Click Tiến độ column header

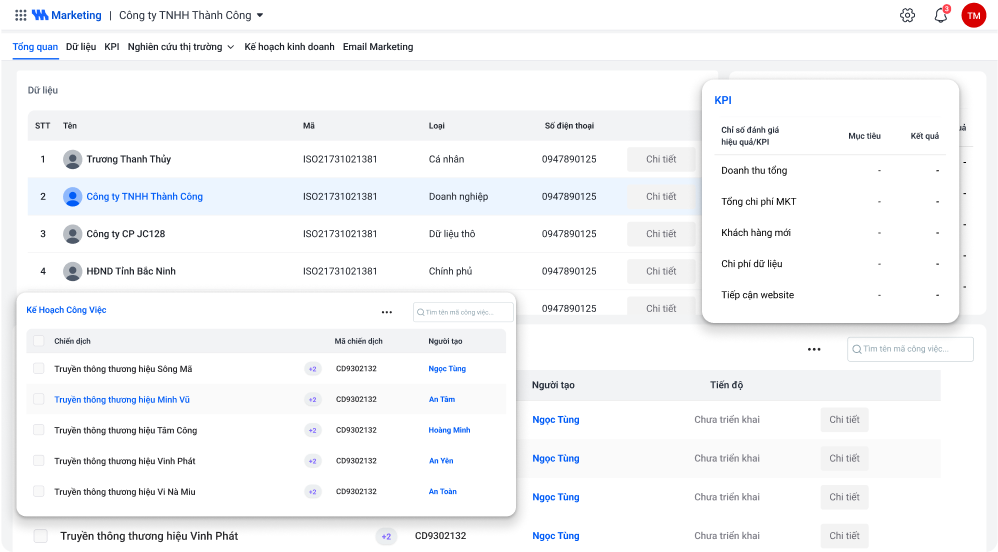pyautogui.click(x=726, y=385)
